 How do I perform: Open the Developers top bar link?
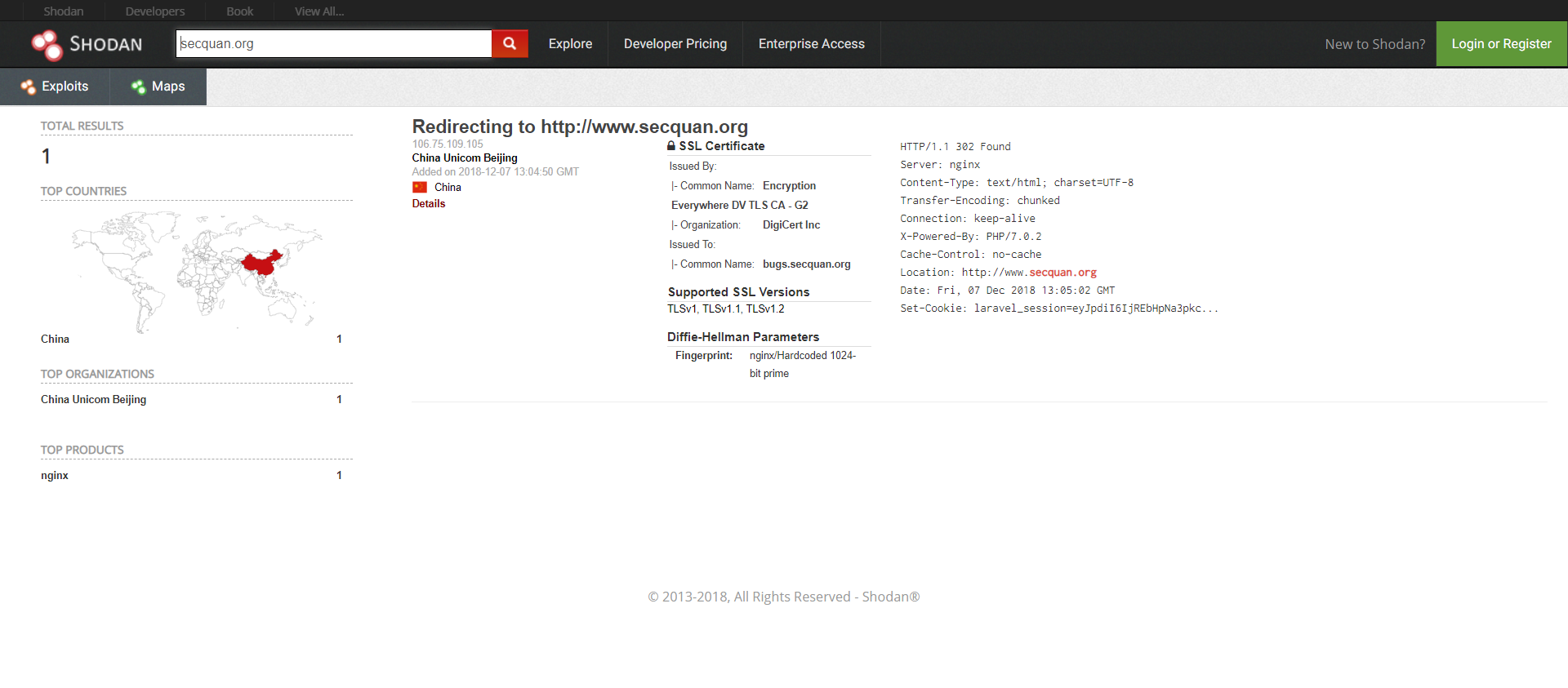pos(155,11)
